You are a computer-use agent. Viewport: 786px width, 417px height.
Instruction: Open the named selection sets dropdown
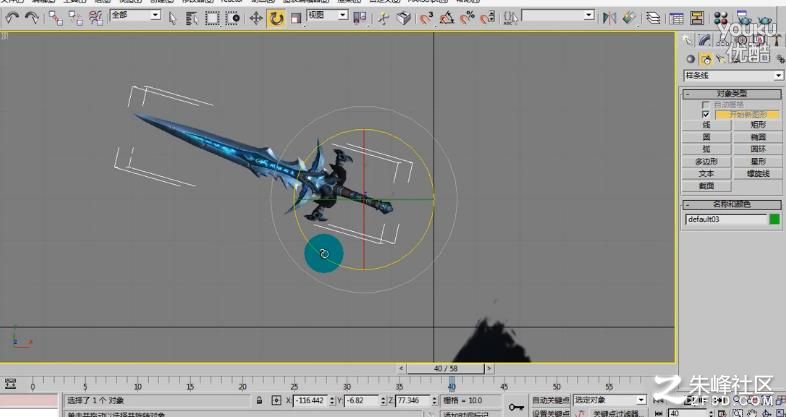(558, 16)
